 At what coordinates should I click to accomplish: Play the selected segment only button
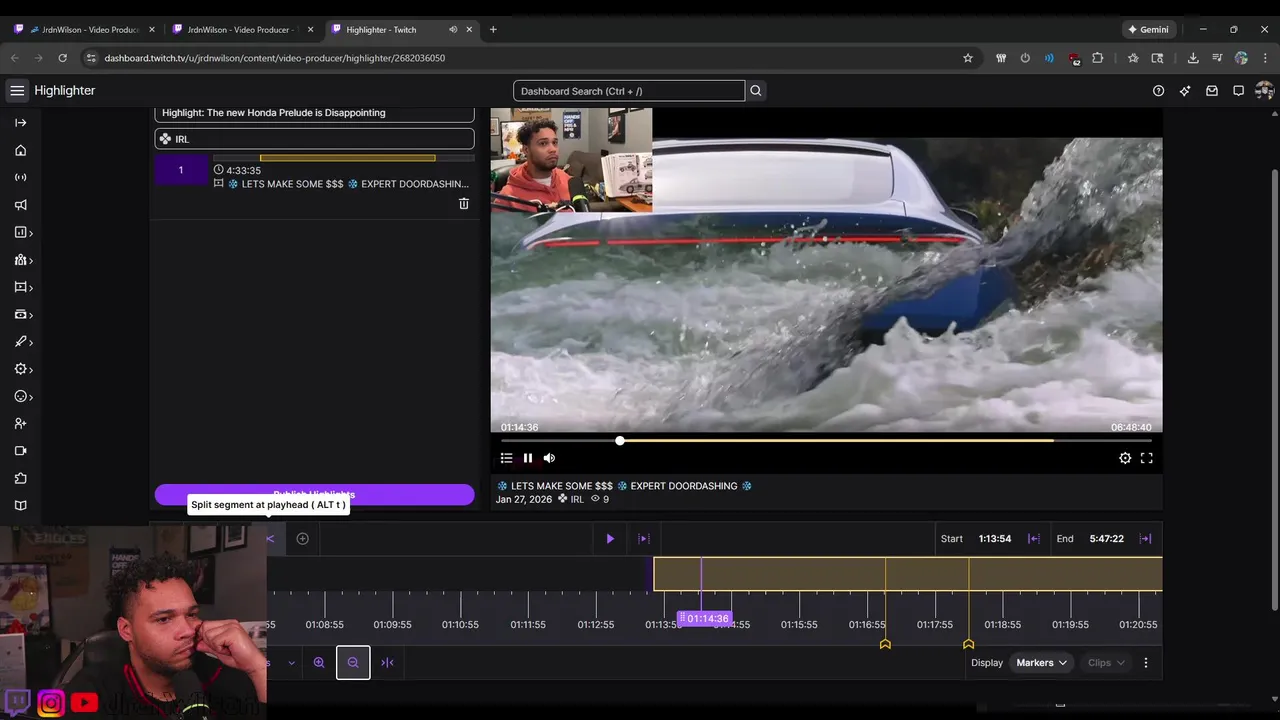(x=644, y=538)
